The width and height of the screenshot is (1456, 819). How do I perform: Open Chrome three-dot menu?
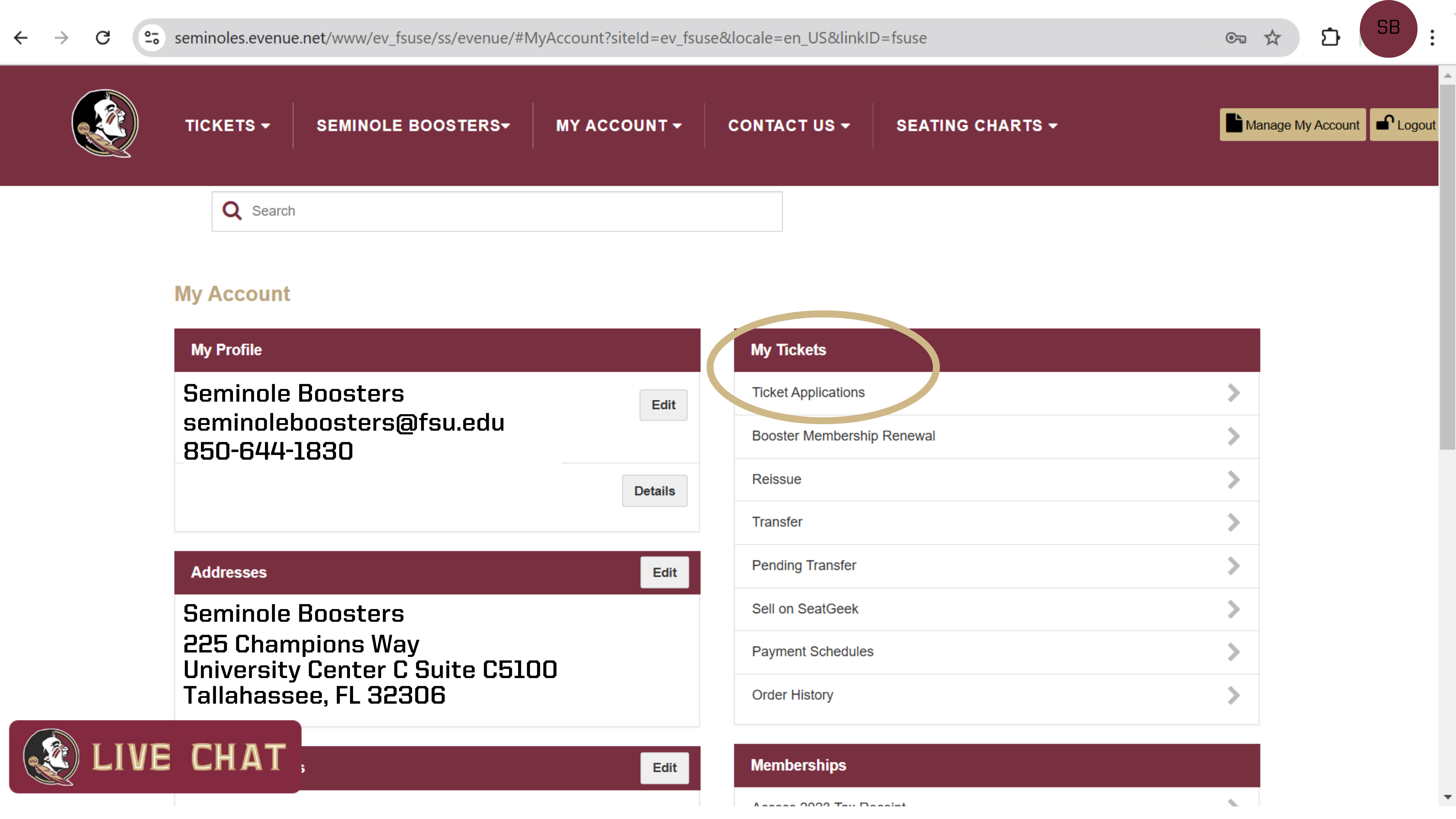point(1432,38)
